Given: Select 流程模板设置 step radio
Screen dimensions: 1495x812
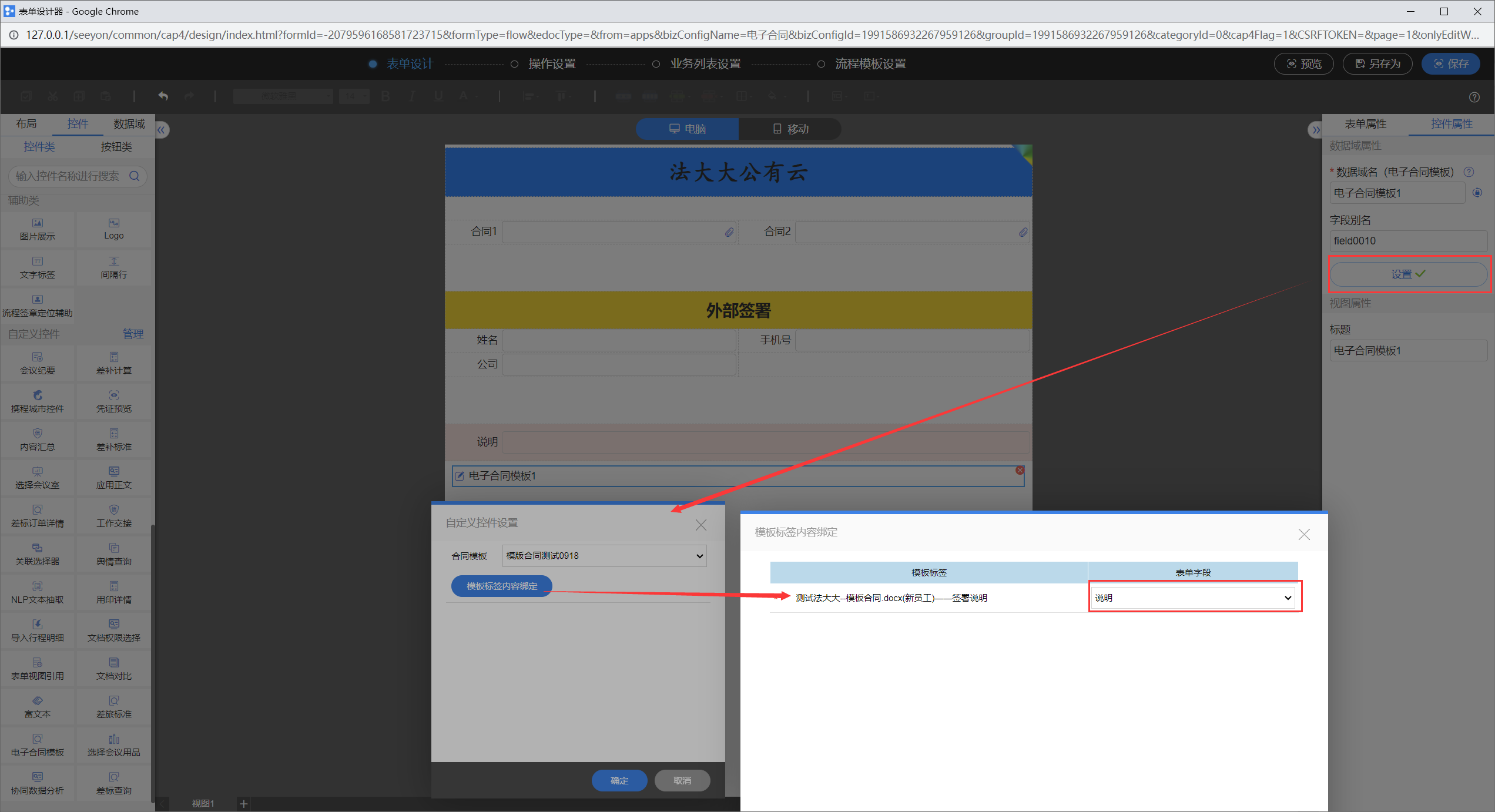Looking at the screenshot, I should pos(821,64).
